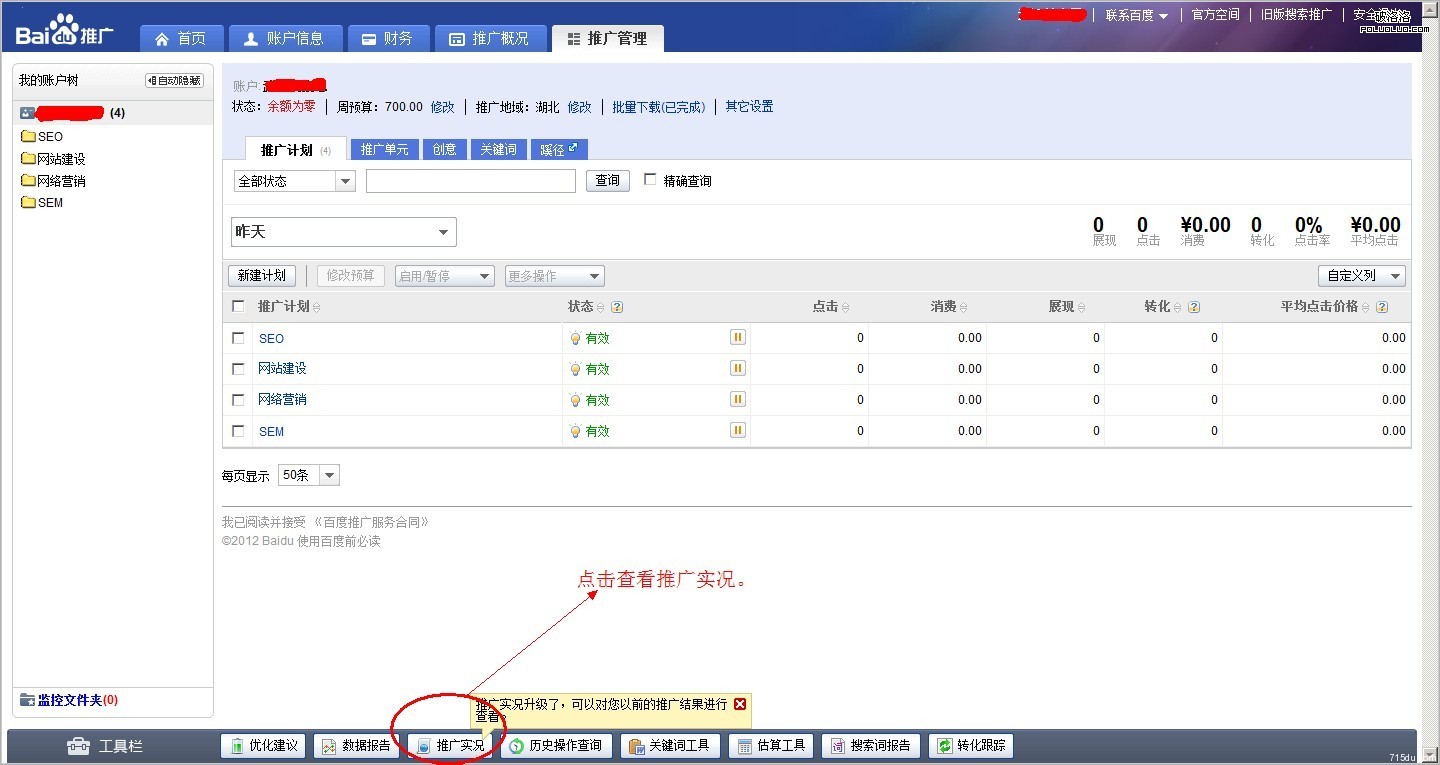Open the 更多操作 dropdown
The height and width of the screenshot is (765, 1440).
point(554,276)
